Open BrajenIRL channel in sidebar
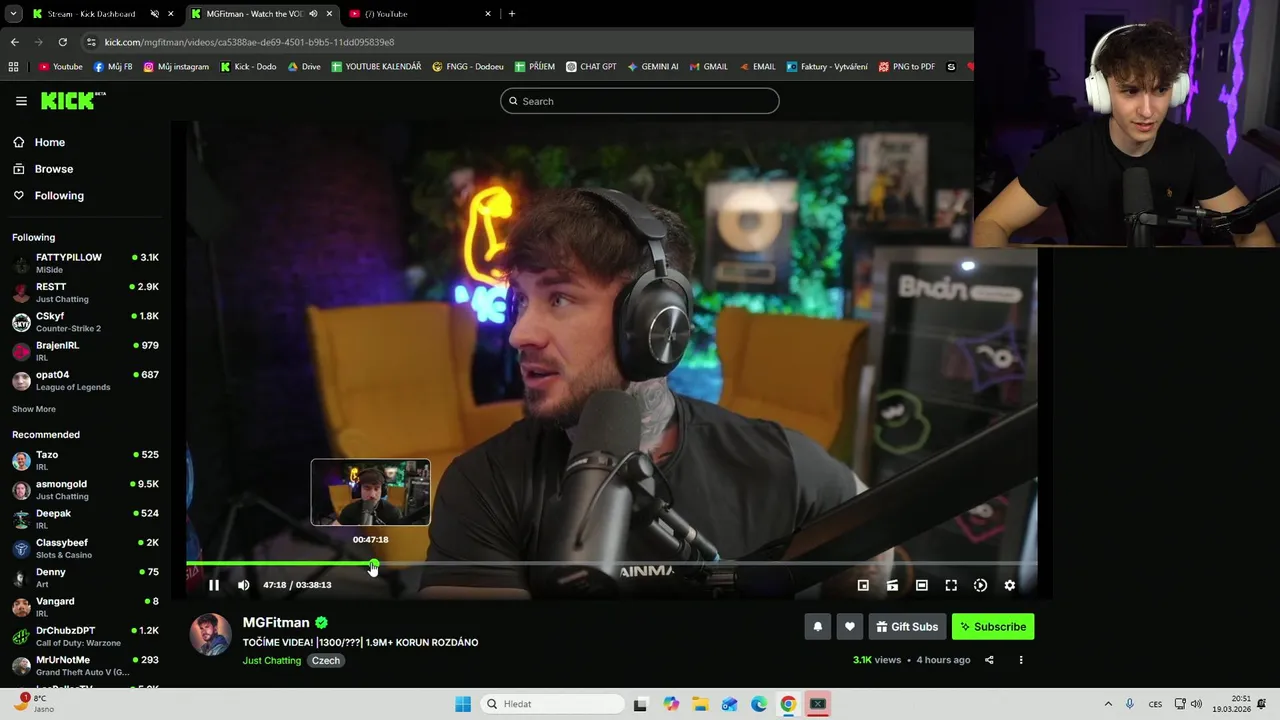Viewport: 1280px width, 720px height. [x=85, y=351]
